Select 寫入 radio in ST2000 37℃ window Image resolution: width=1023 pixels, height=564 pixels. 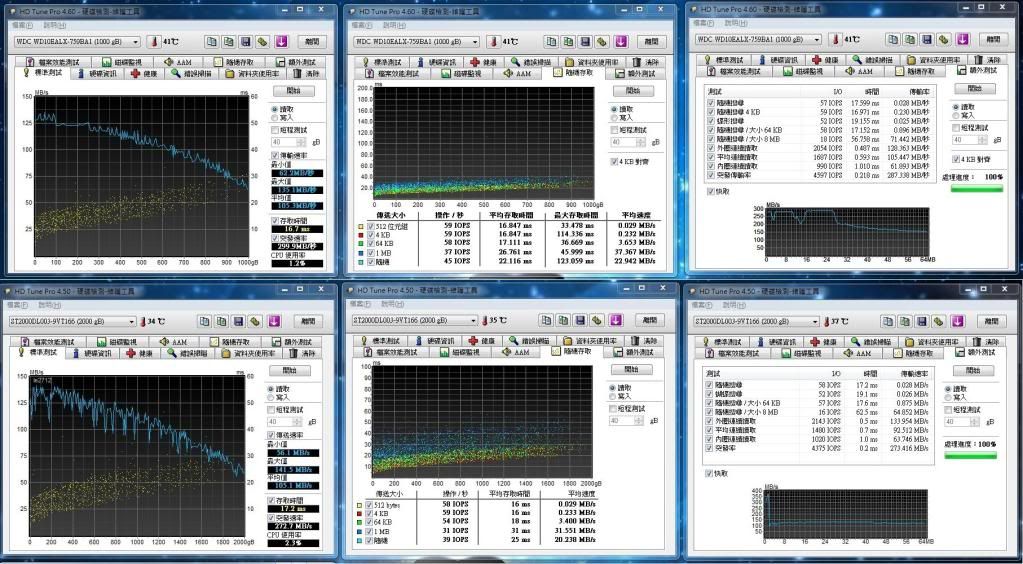coord(949,398)
